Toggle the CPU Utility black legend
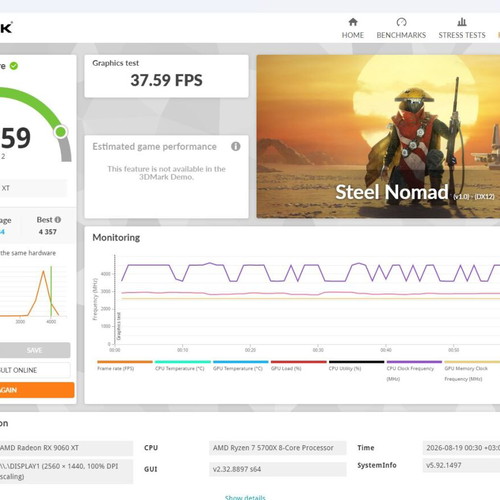Image resolution: width=500 pixels, height=500 pixels. click(x=356, y=366)
